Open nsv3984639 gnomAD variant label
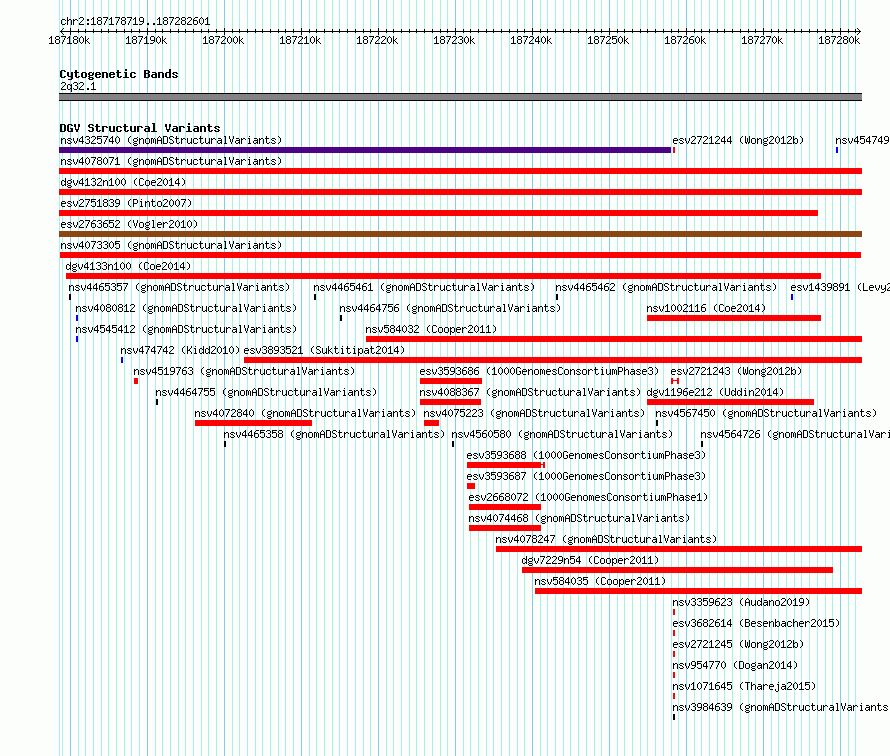The image size is (890, 756). click(781, 707)
